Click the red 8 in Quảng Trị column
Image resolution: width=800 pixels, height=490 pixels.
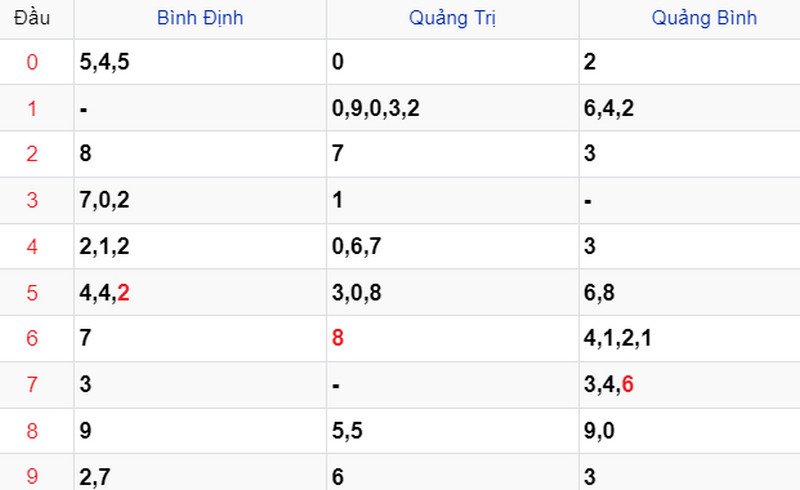coord(338,339)
